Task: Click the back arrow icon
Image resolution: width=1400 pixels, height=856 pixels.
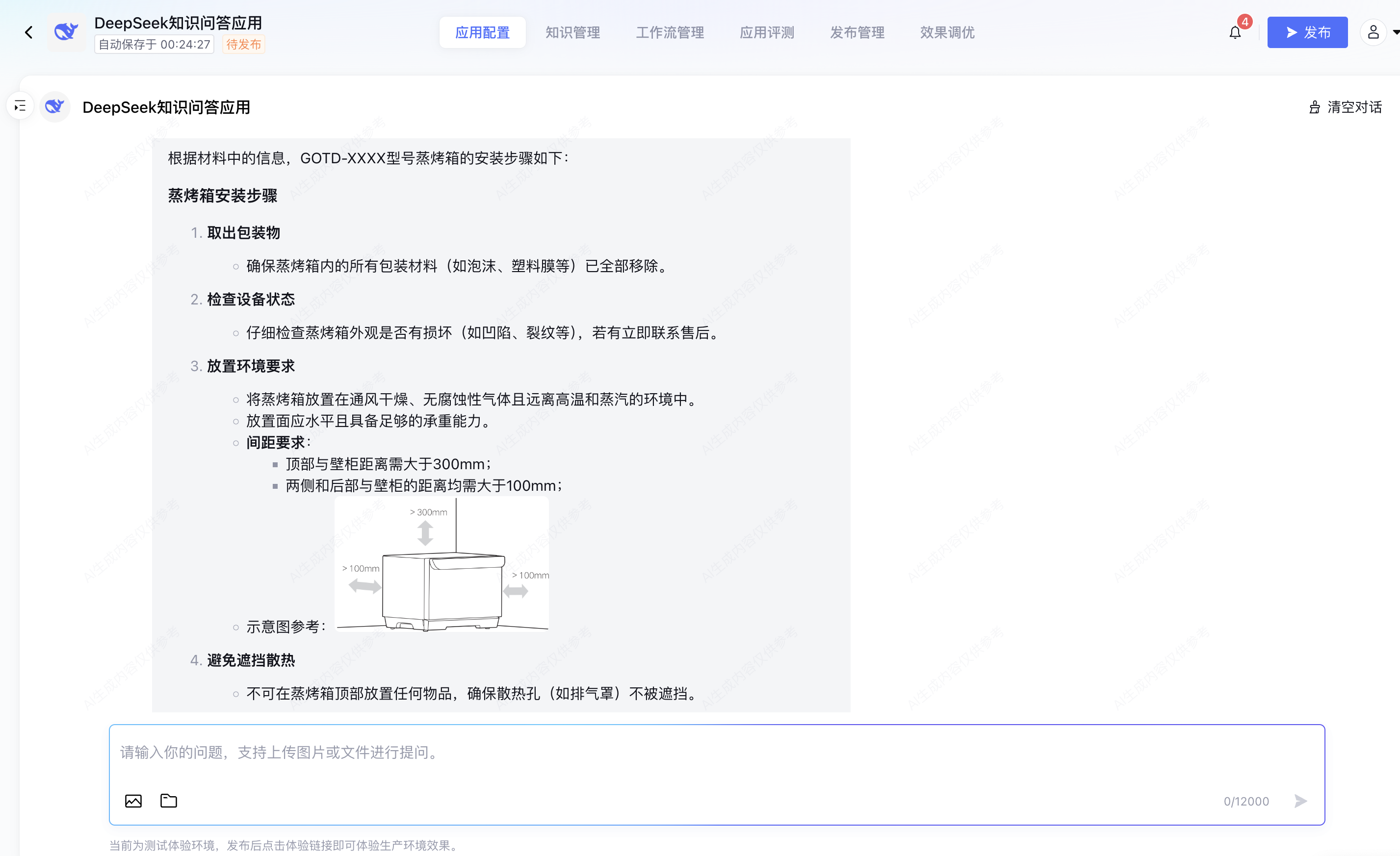Action: pos(28,32)
